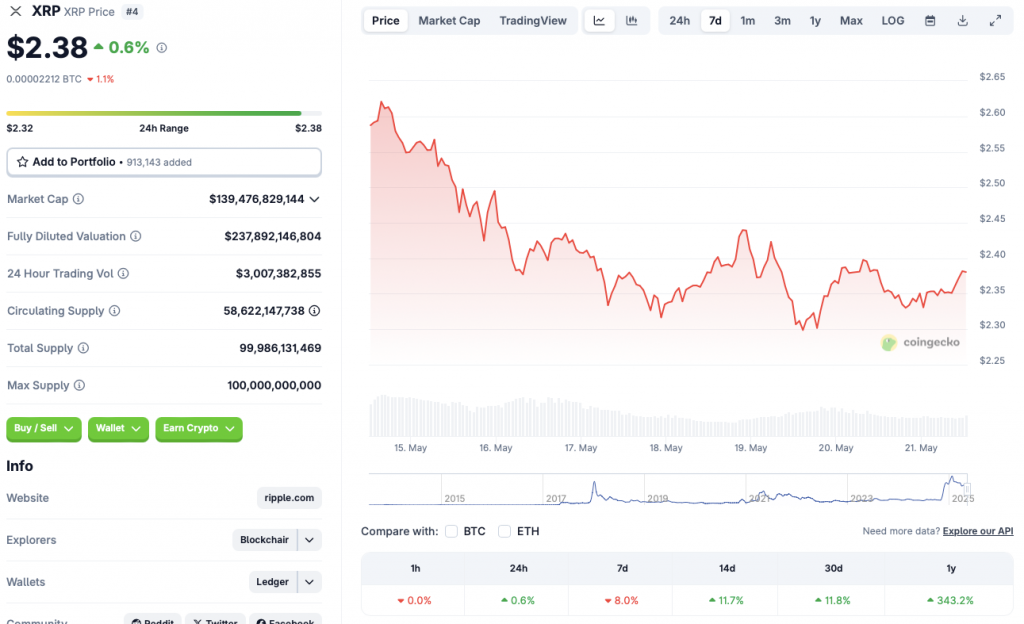
Task: Click the ripple.com website link
Action: click(288, 498)
